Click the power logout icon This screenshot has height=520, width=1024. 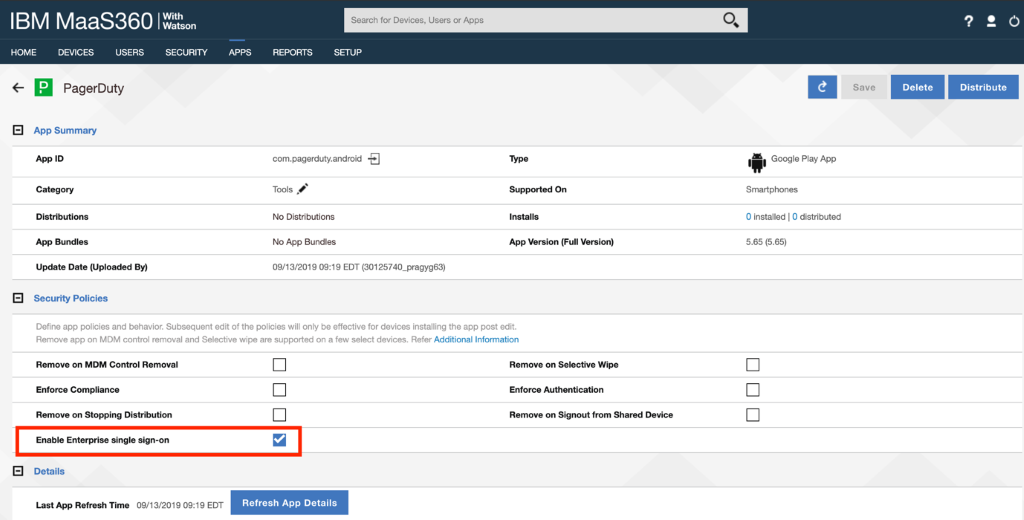click(1014, 21)
